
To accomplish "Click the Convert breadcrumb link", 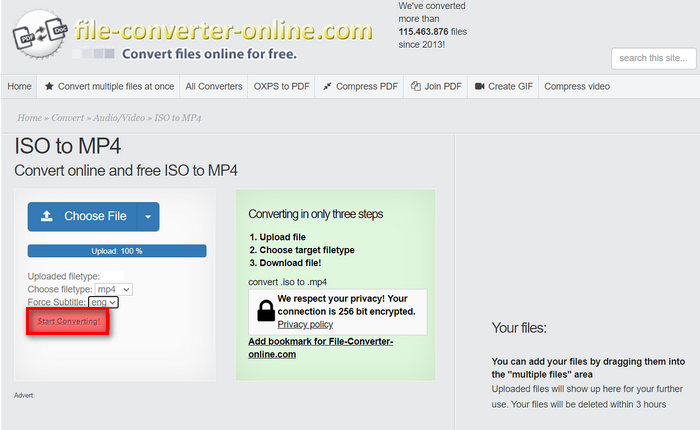I will point(67,118).
